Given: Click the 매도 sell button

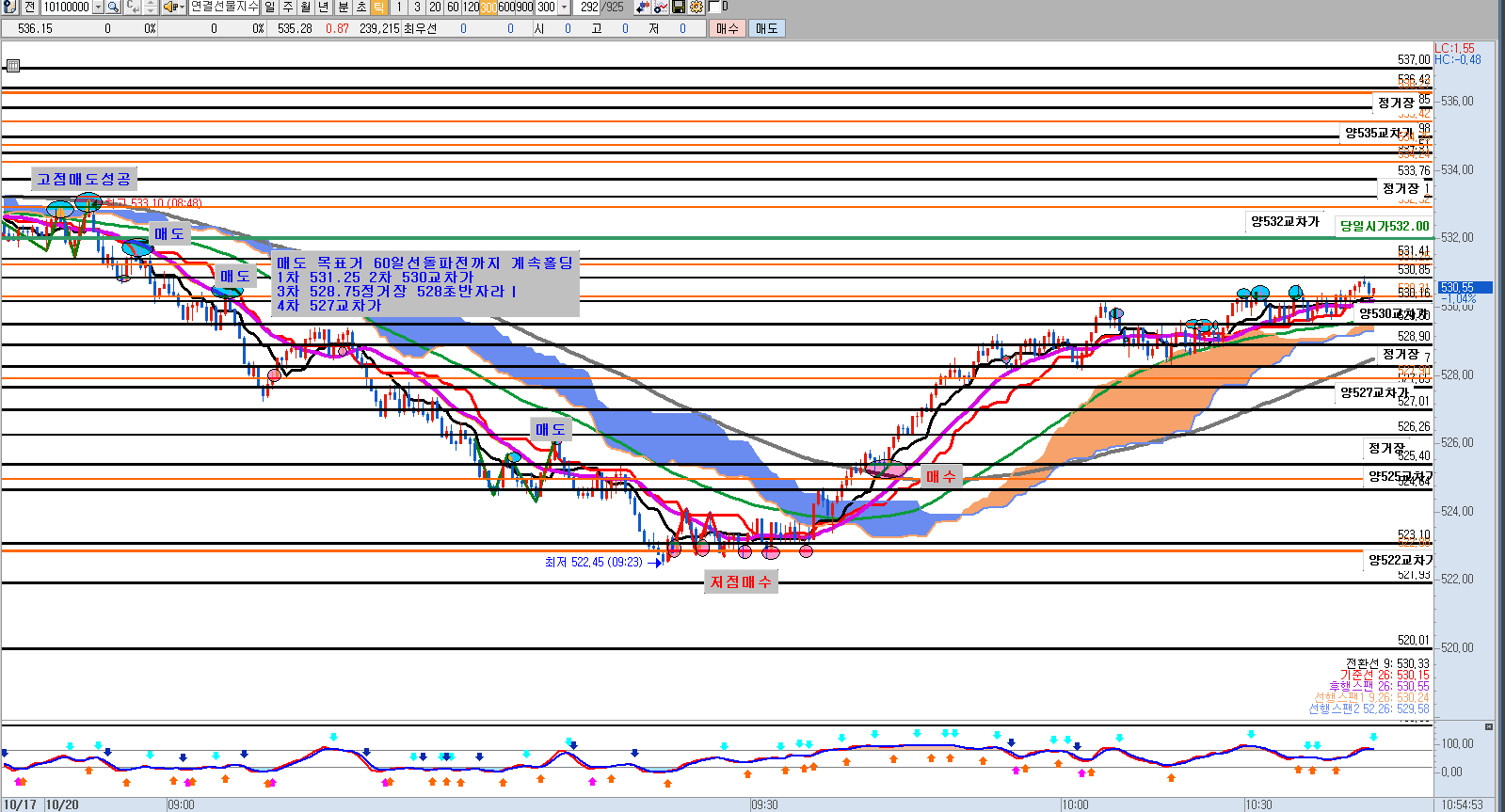Looking at the screenshot, I should click(766, 28).
